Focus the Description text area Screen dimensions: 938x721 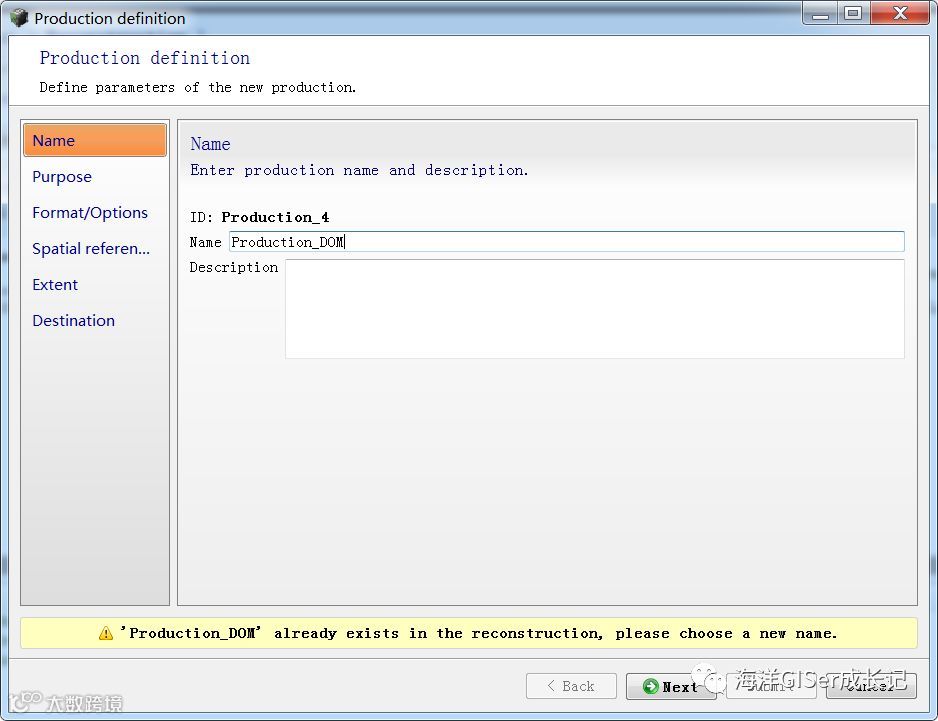pyautogui.click(x=595, y=309)
